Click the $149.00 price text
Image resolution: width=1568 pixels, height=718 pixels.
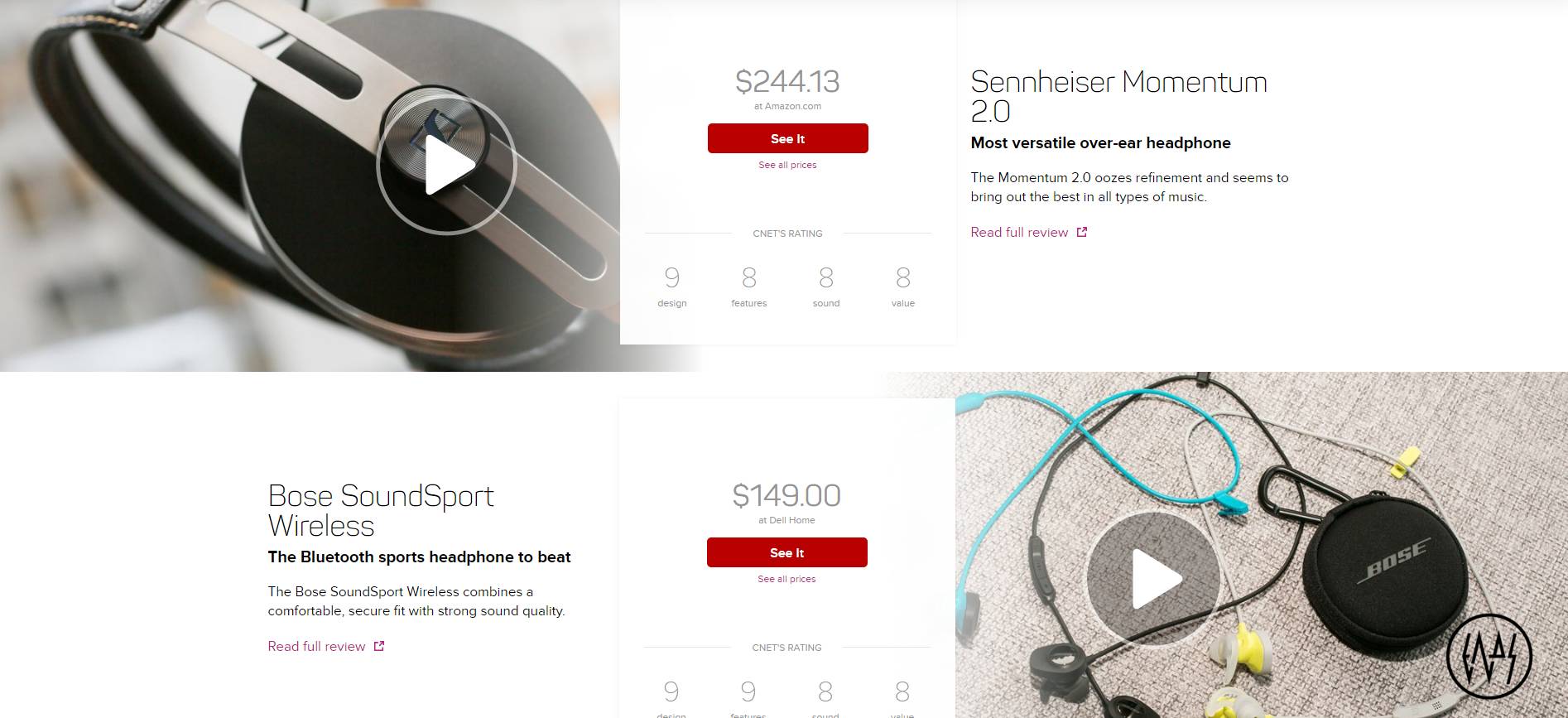786,495
